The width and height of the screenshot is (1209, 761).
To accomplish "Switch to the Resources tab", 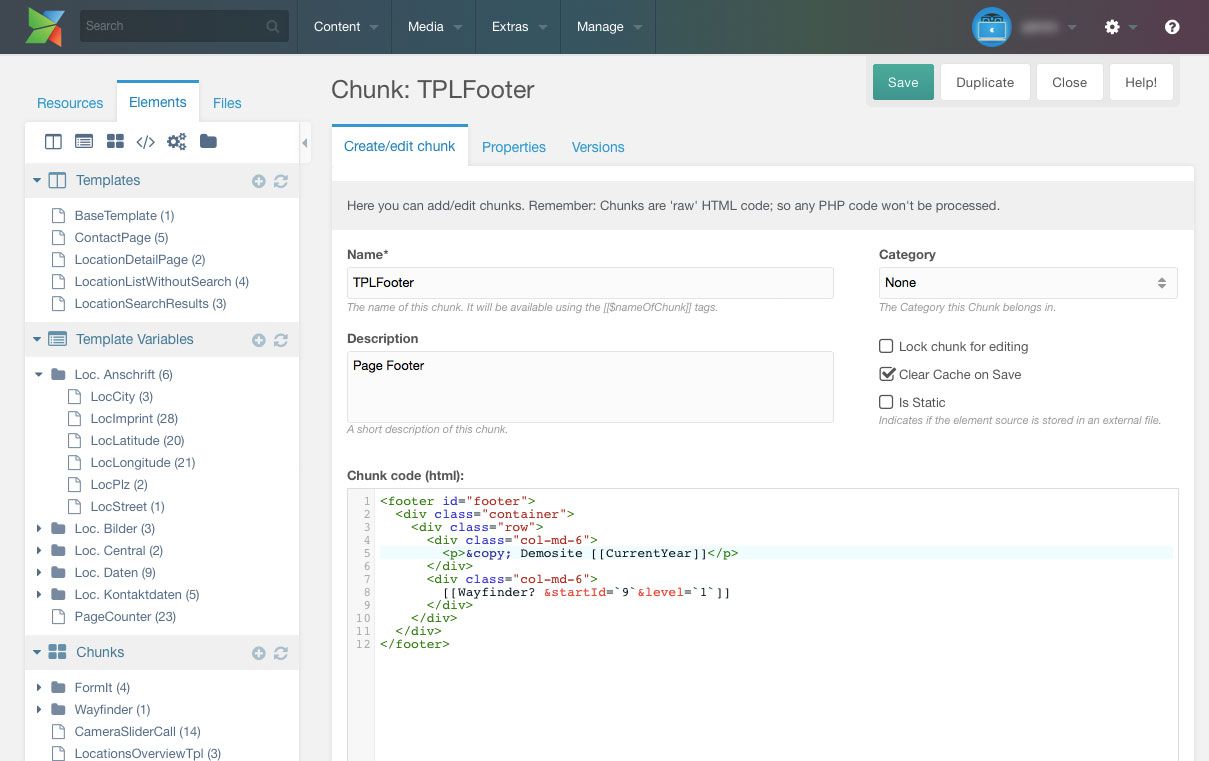I will pos(70,103).
